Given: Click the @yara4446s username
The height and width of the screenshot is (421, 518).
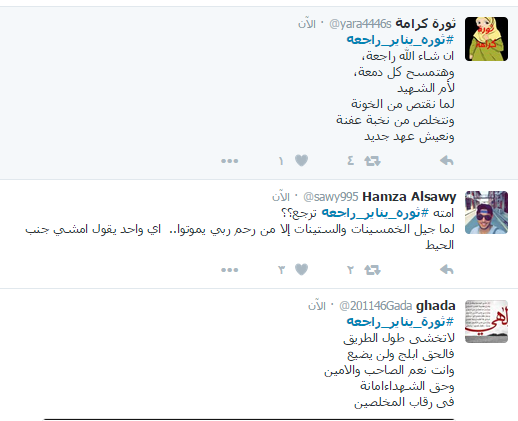Looking at the screenshot, I should [360, 24].
